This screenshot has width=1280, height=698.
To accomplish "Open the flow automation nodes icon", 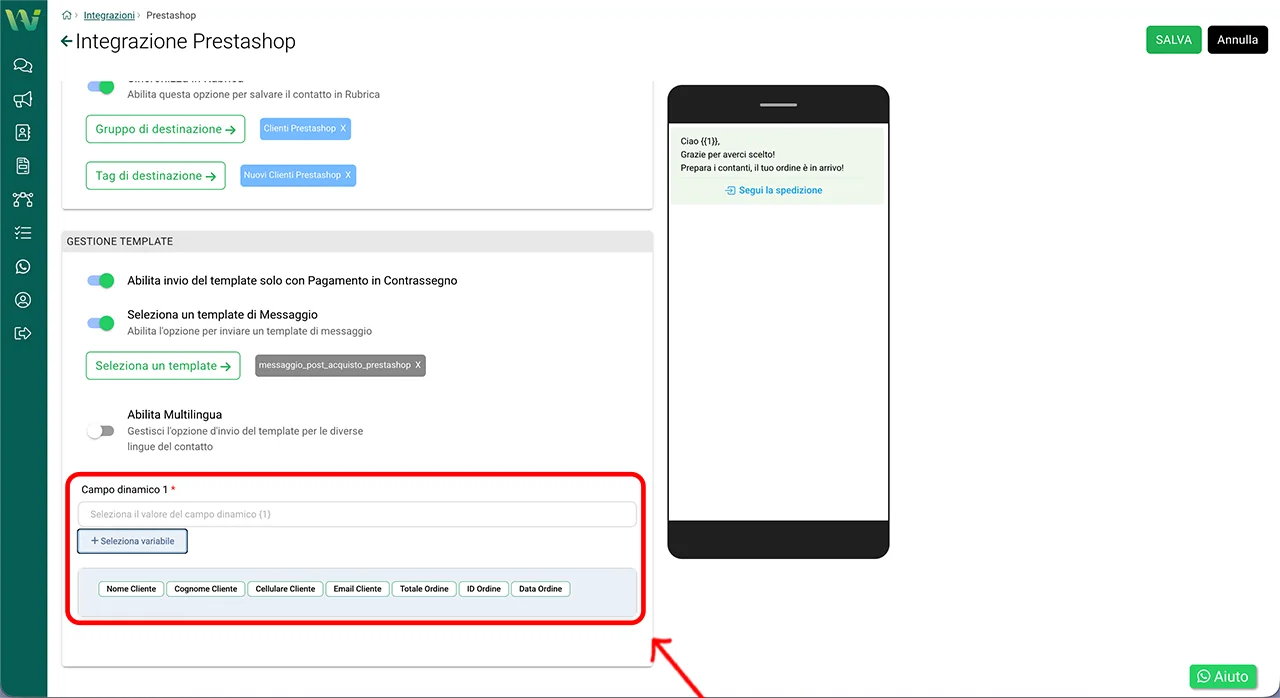I will [23, 200].
